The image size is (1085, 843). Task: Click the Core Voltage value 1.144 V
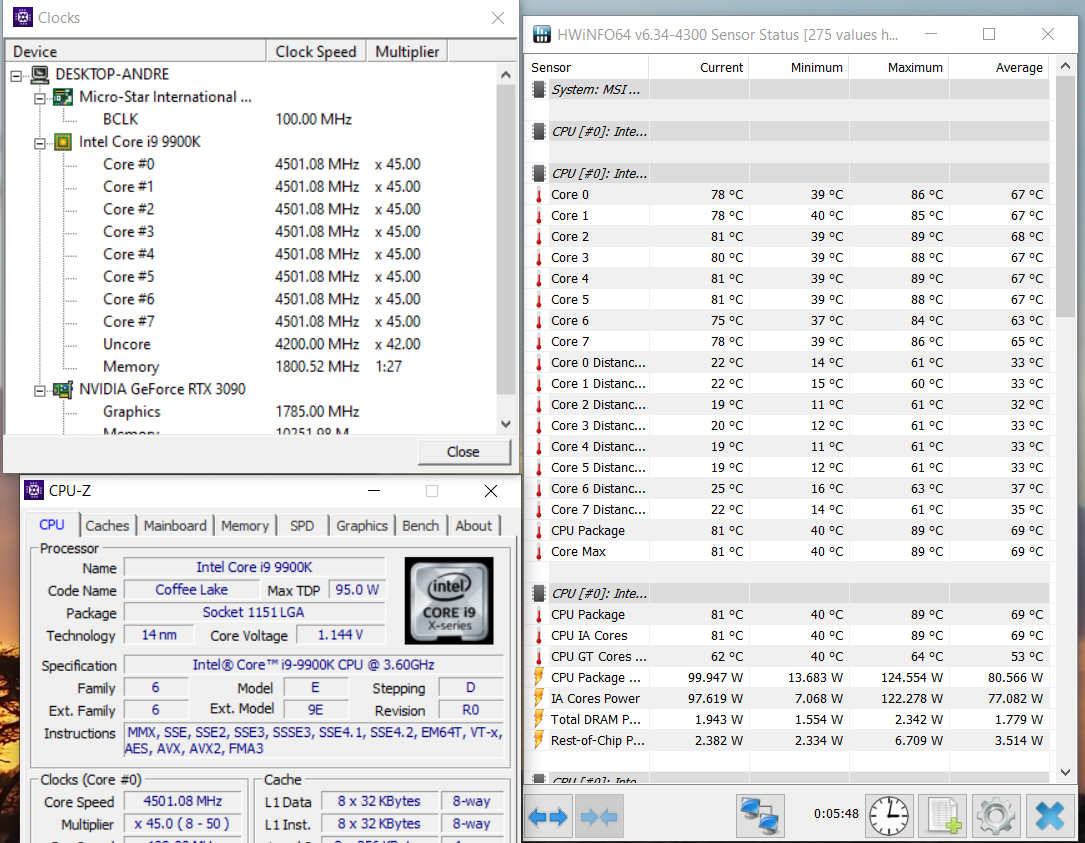[340, 635]
